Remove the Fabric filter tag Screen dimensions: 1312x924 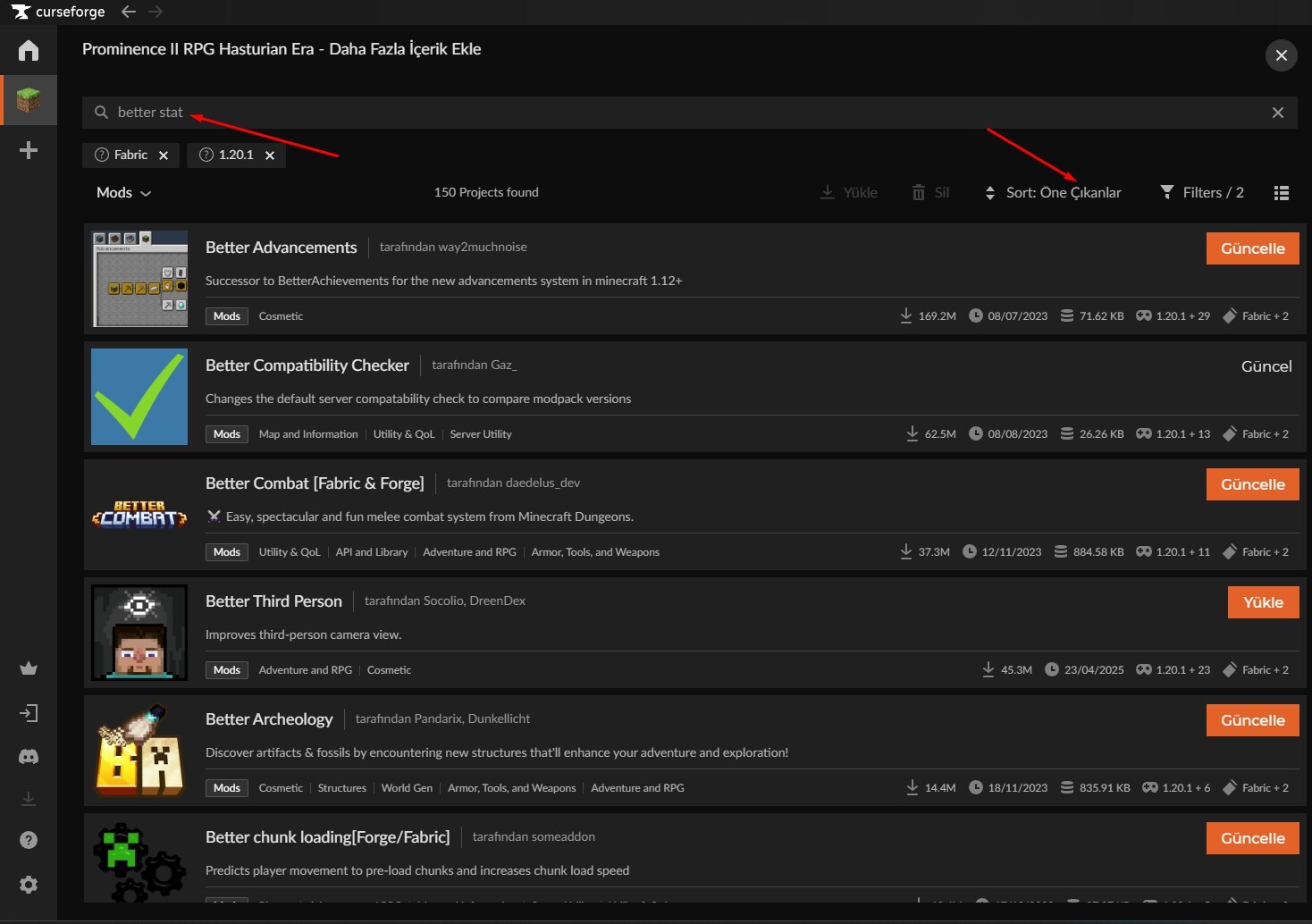164,155
